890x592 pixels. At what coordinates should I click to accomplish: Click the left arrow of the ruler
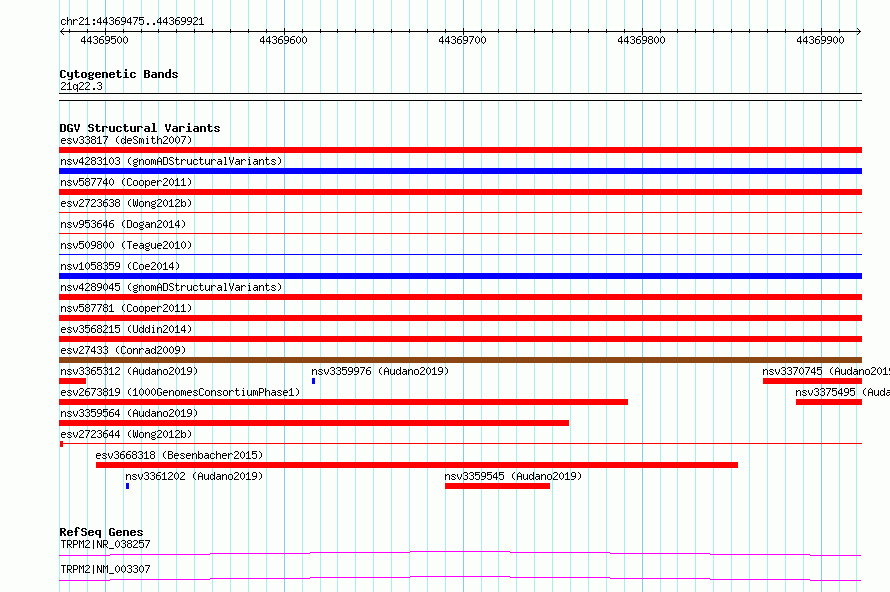point(62,32)
